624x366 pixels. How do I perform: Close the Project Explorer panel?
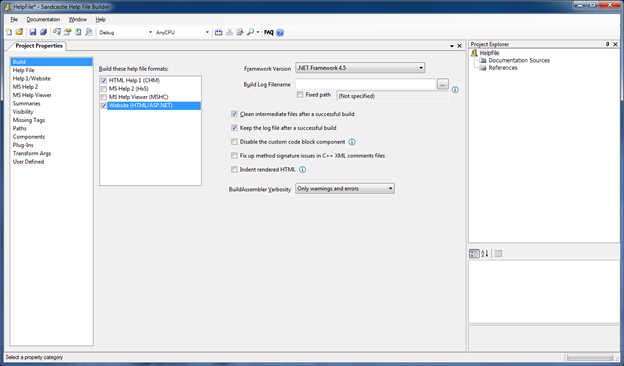tap(615, 44)
